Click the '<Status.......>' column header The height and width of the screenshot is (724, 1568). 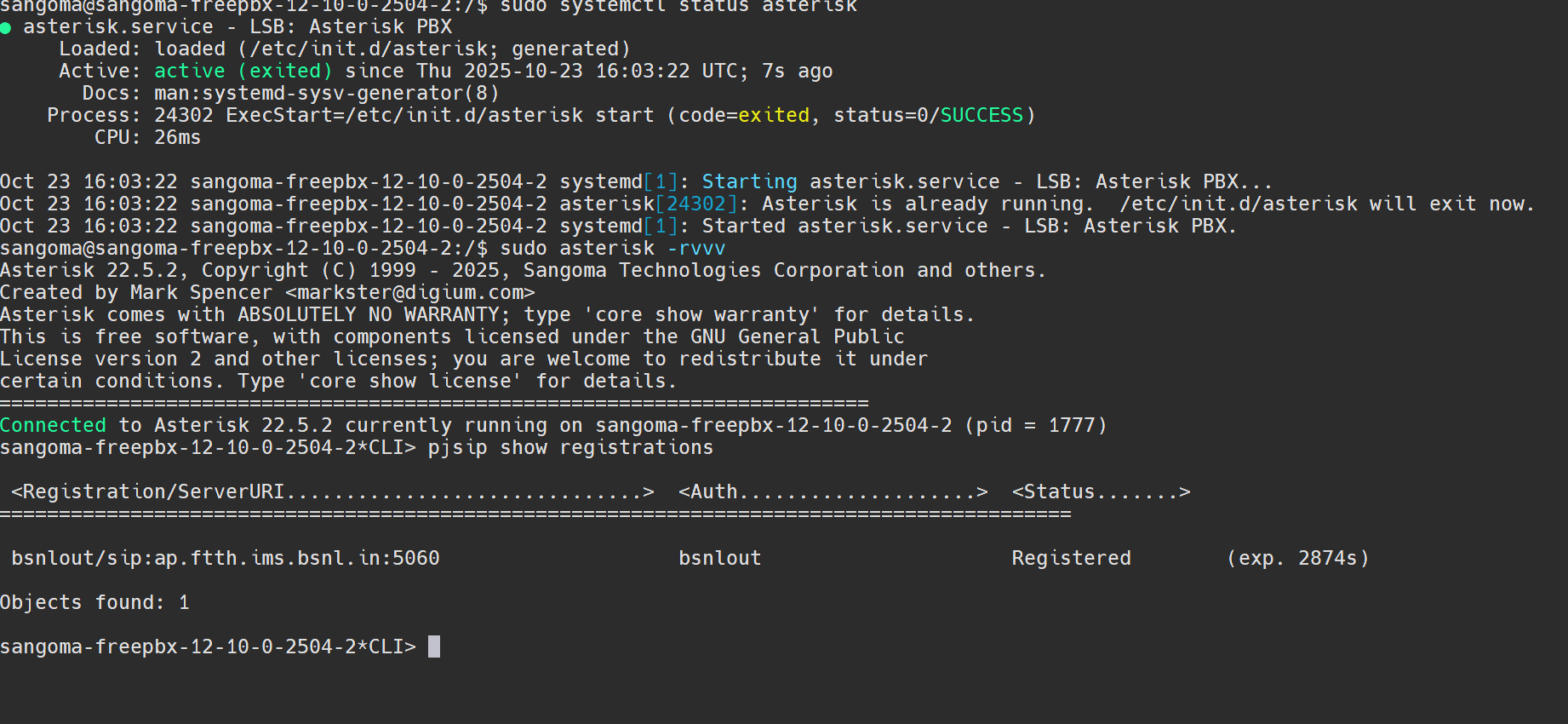click(x=1101, y=491)
